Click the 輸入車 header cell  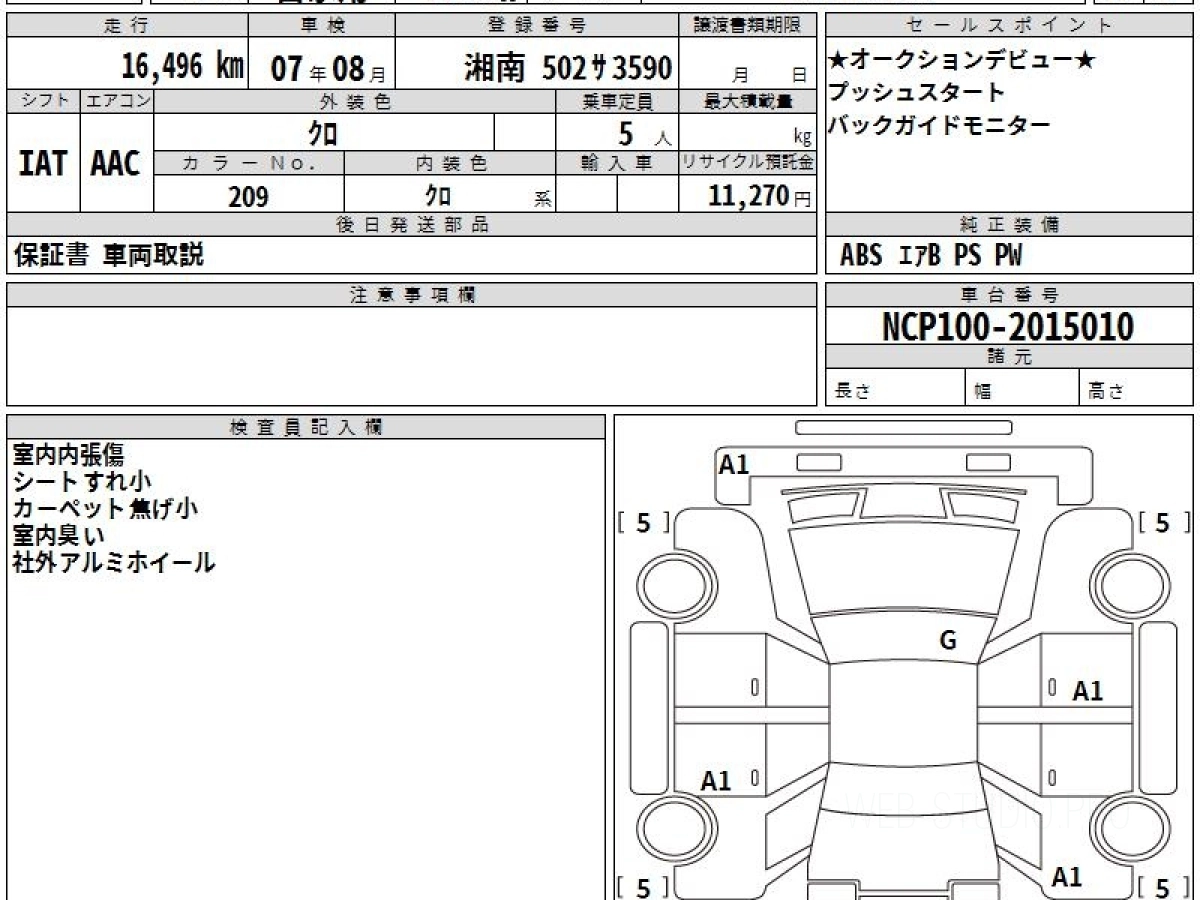(617, 163)
